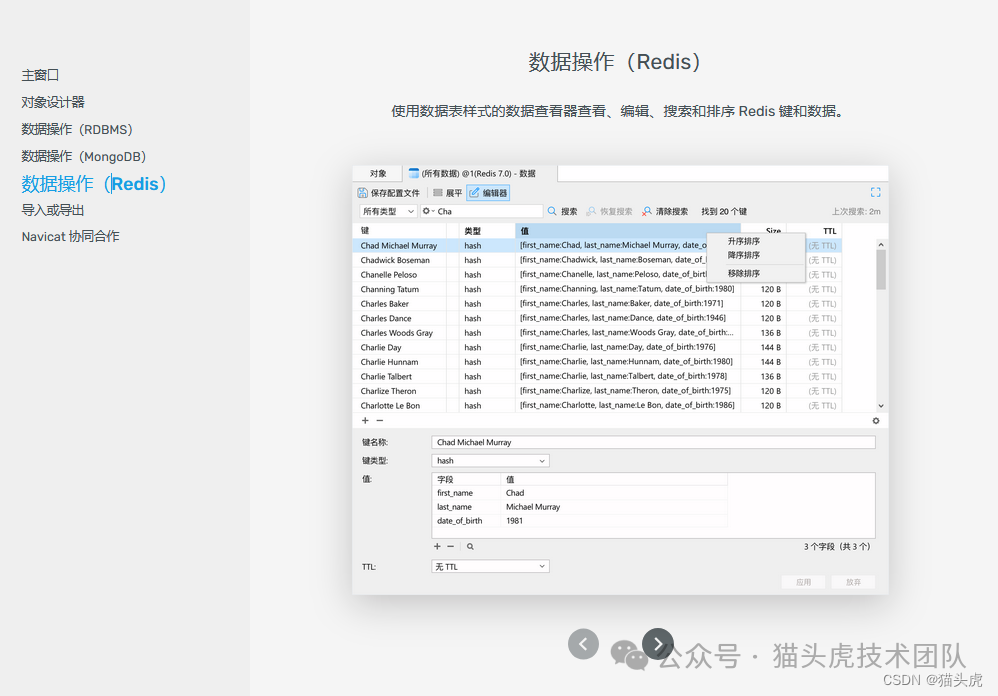Select the Charles Baker key
This screenshot has width=998, height=696.
point(384,304)
